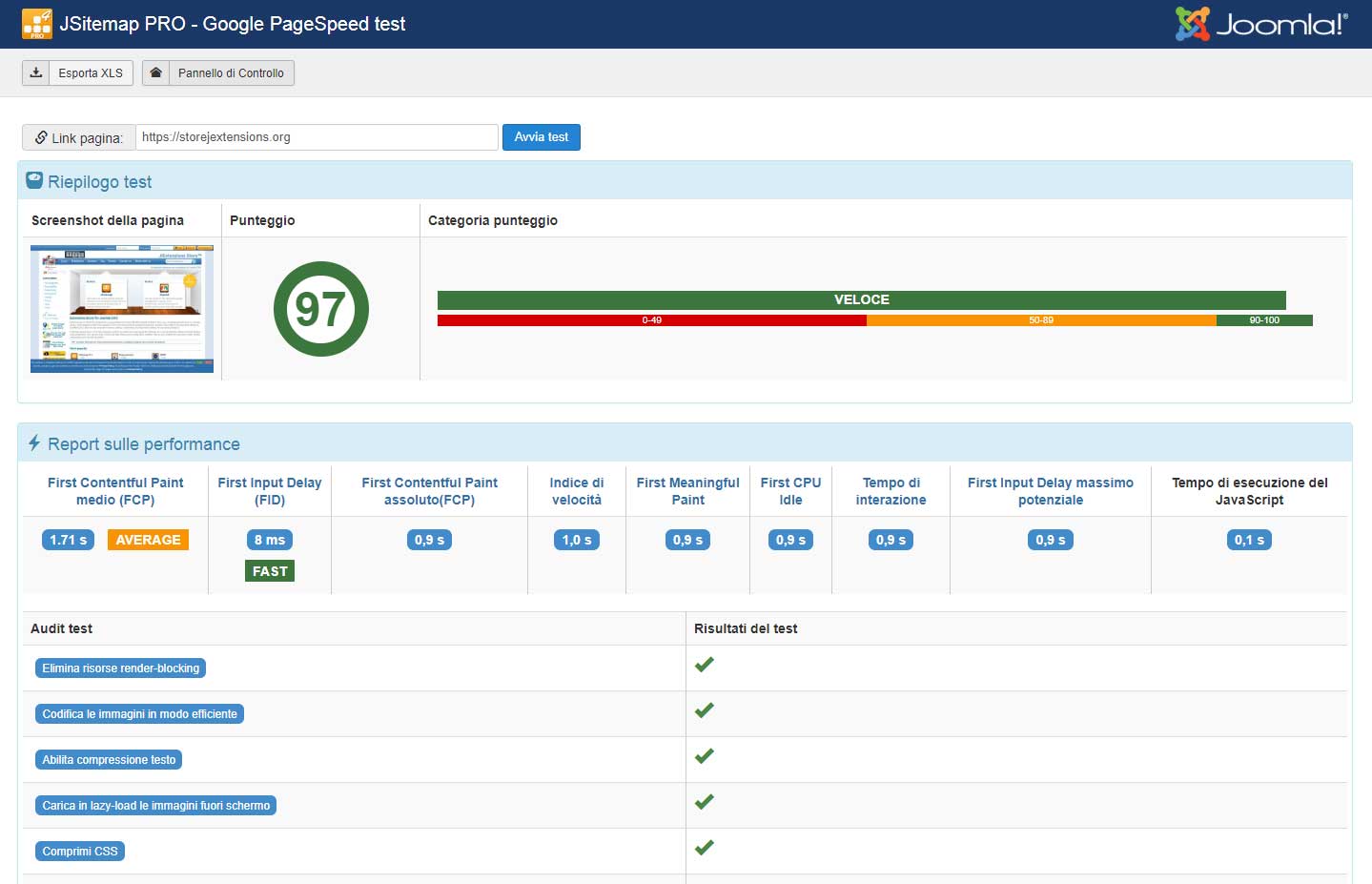Open the page screenshot thumbnail
Screen dimensions: 1372x884
[122, 309]
